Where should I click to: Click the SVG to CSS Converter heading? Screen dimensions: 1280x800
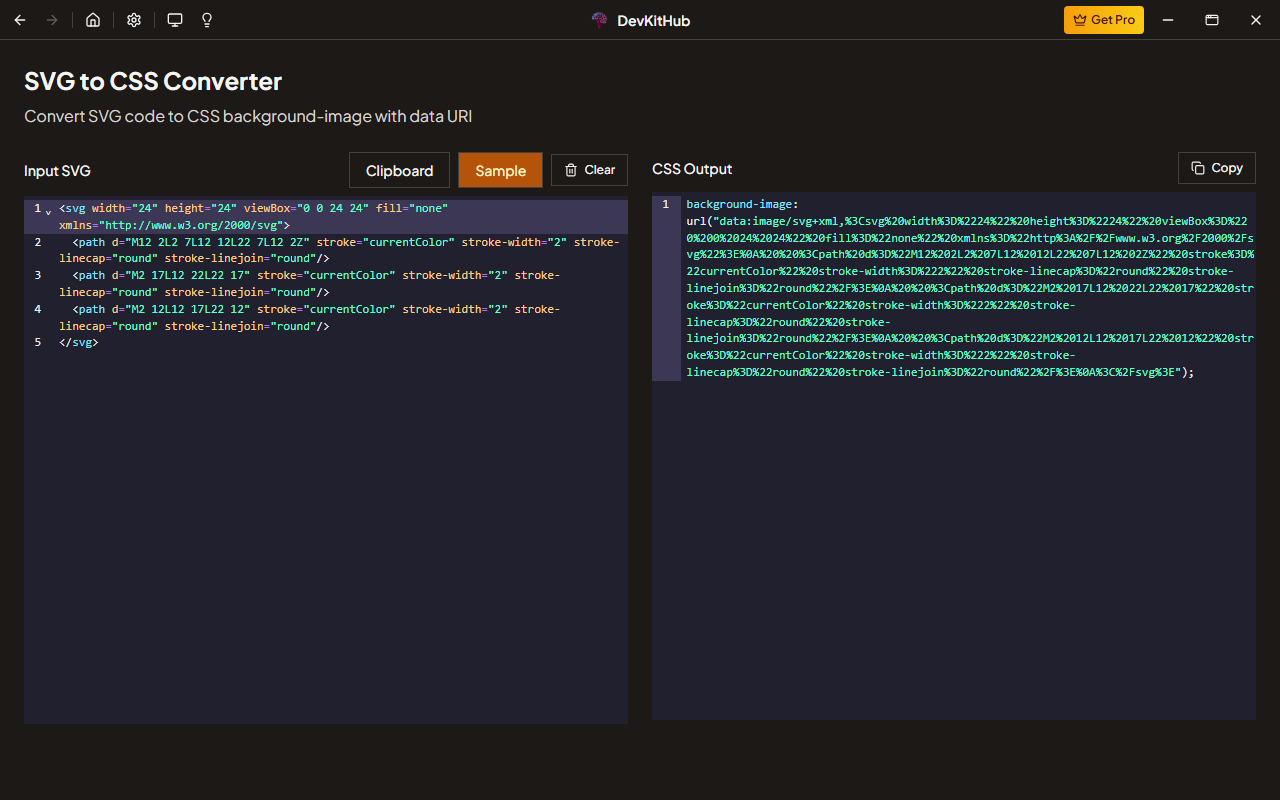pyautogui.click(x=153, y=81)
